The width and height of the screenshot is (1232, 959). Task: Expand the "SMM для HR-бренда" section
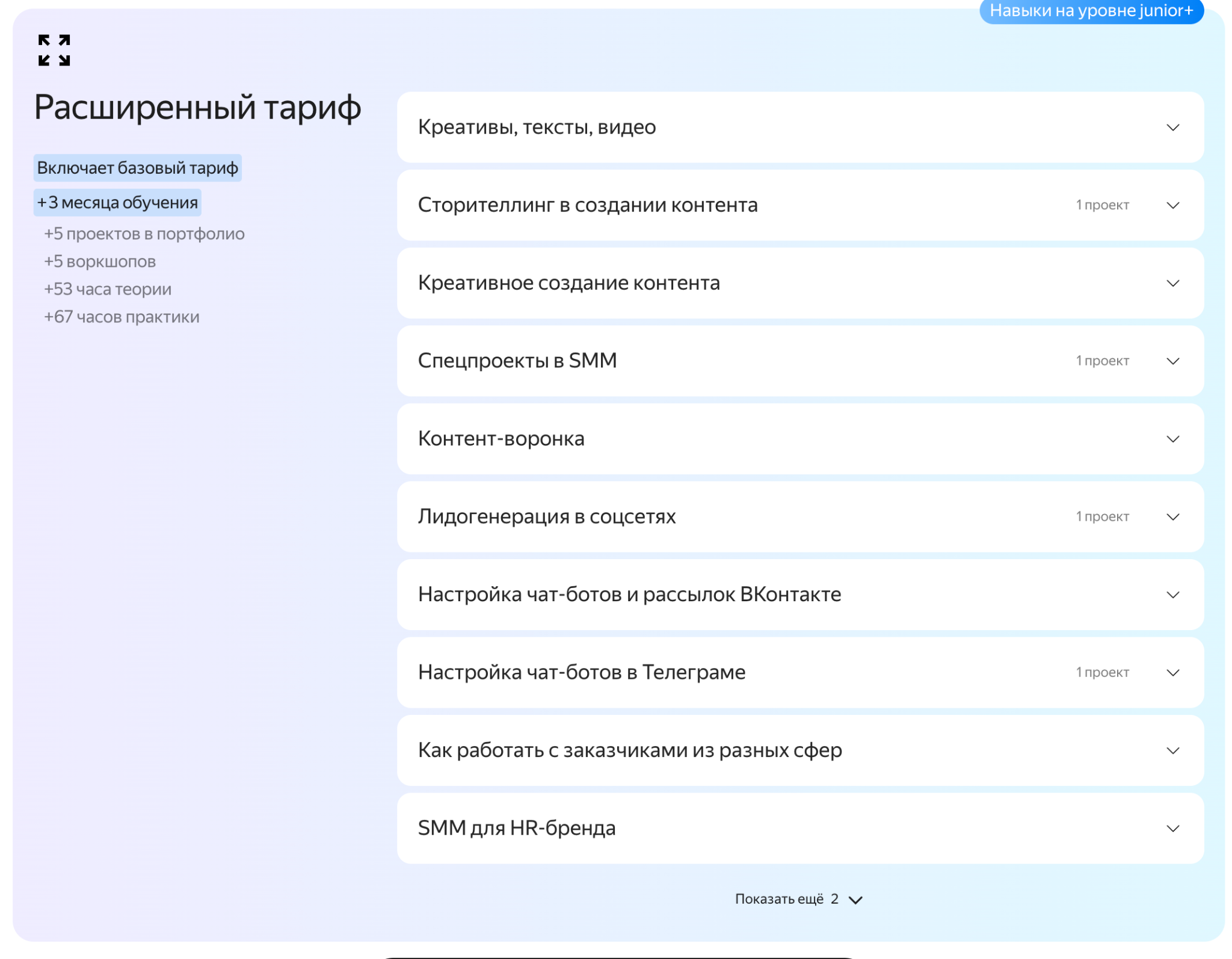pyautogui.click(x=800, y=828)
